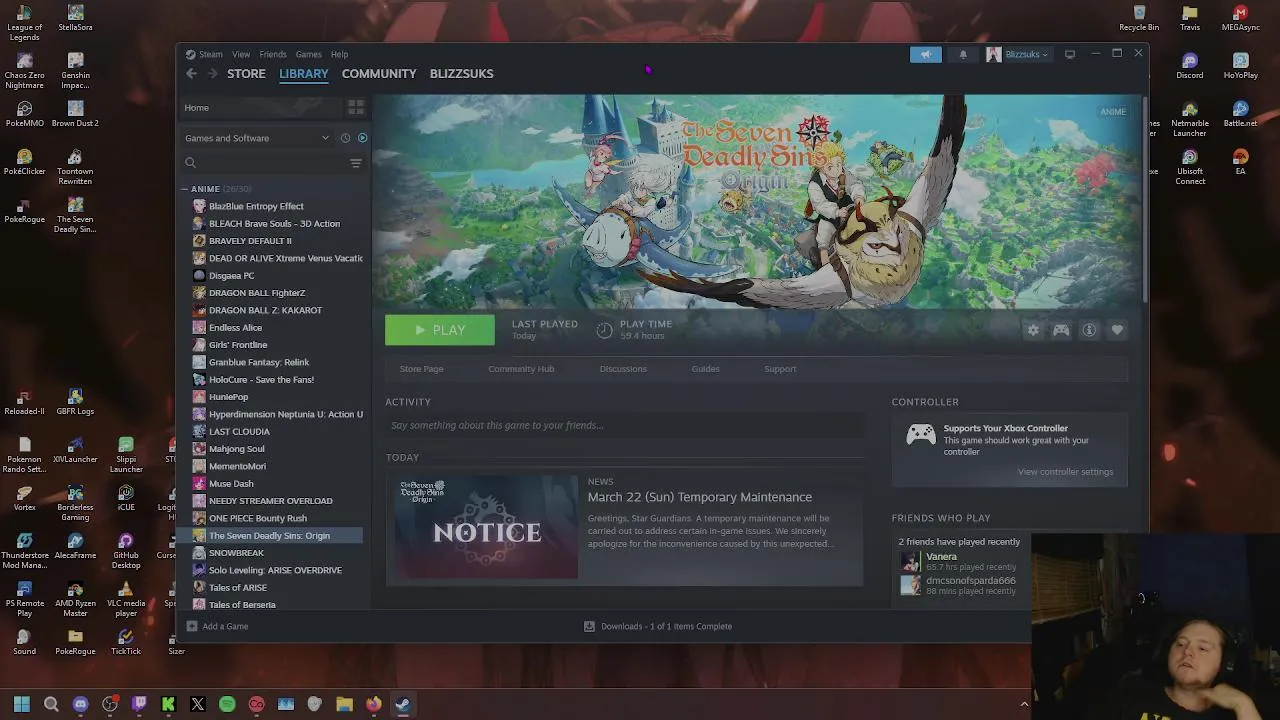This screenshot has height=720, width=1280.
Task: Go forward with the right arrow
Action: (212, 73)
